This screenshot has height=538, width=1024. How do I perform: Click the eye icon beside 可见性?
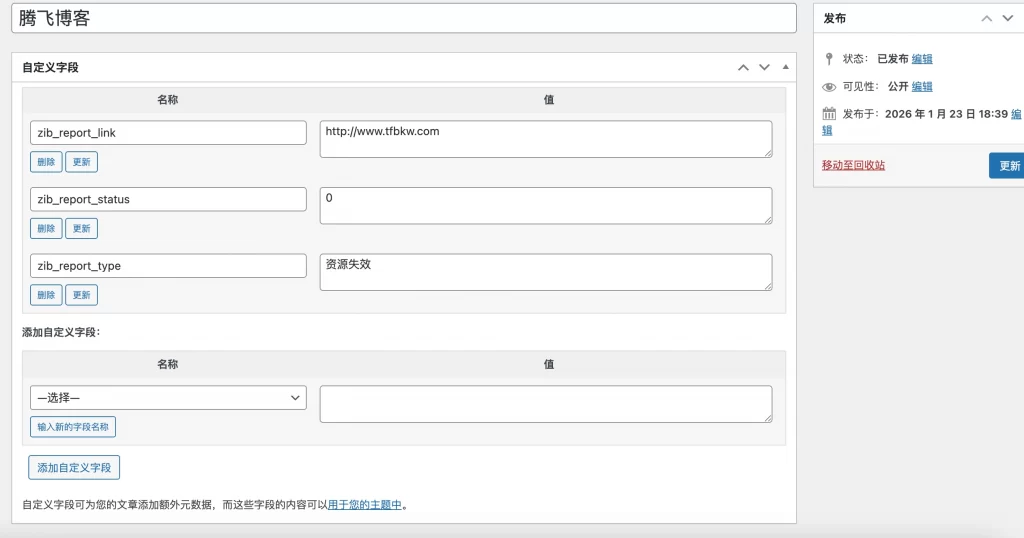click(829, 87)
